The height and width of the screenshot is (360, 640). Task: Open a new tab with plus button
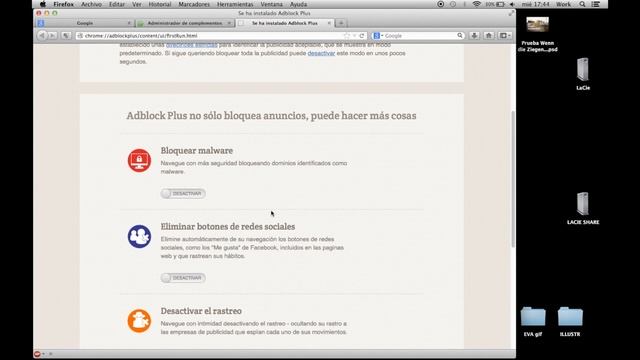pyautogui.click(x=341, y=23)
